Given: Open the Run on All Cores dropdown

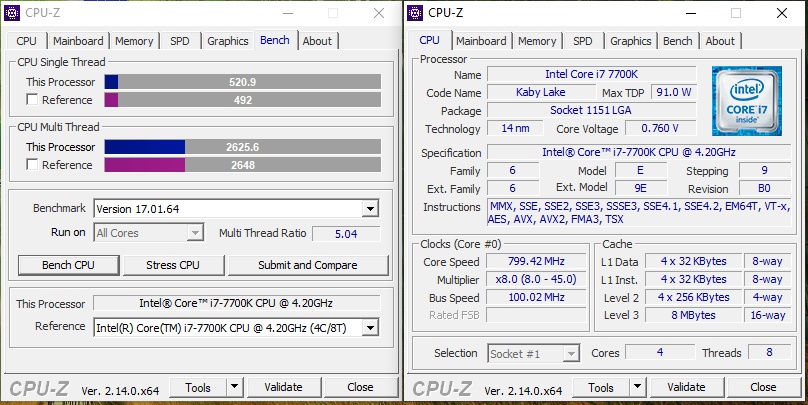Looking at the screenshot, I should click(x=195, y=233).
